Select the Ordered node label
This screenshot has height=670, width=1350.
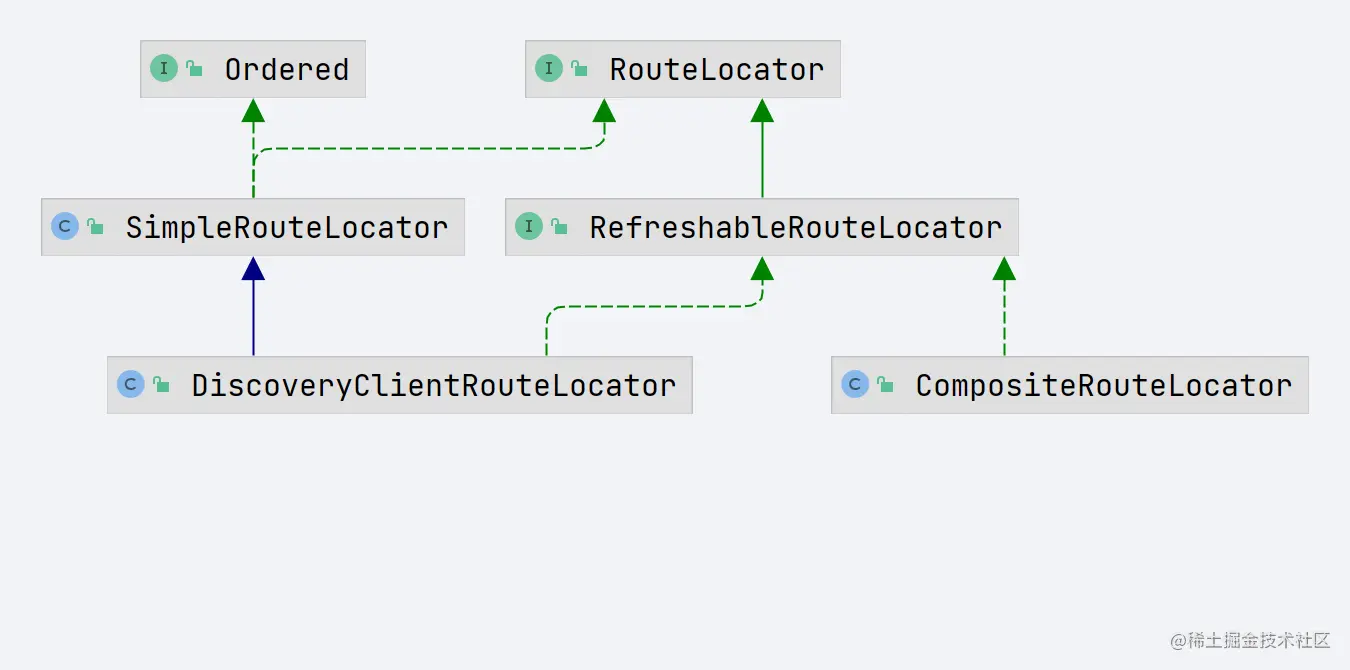point(287,70)
